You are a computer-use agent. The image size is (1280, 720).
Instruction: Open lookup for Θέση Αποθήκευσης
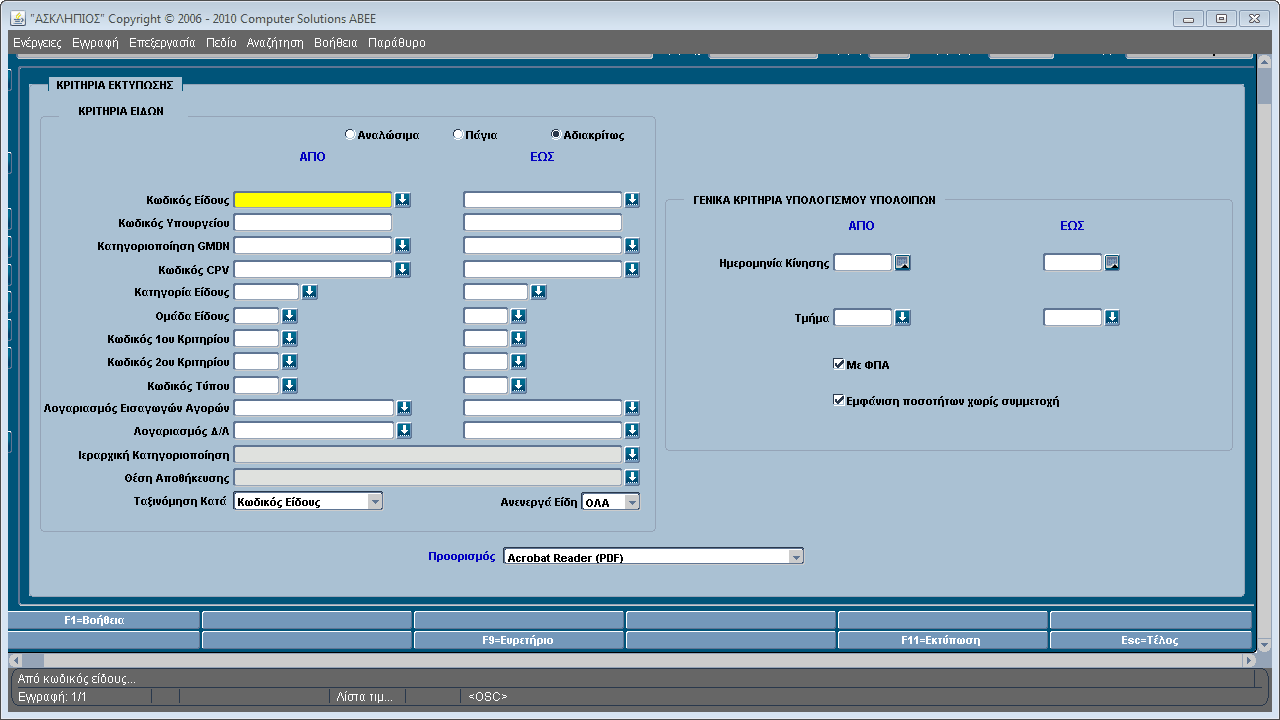pos(632,478)
